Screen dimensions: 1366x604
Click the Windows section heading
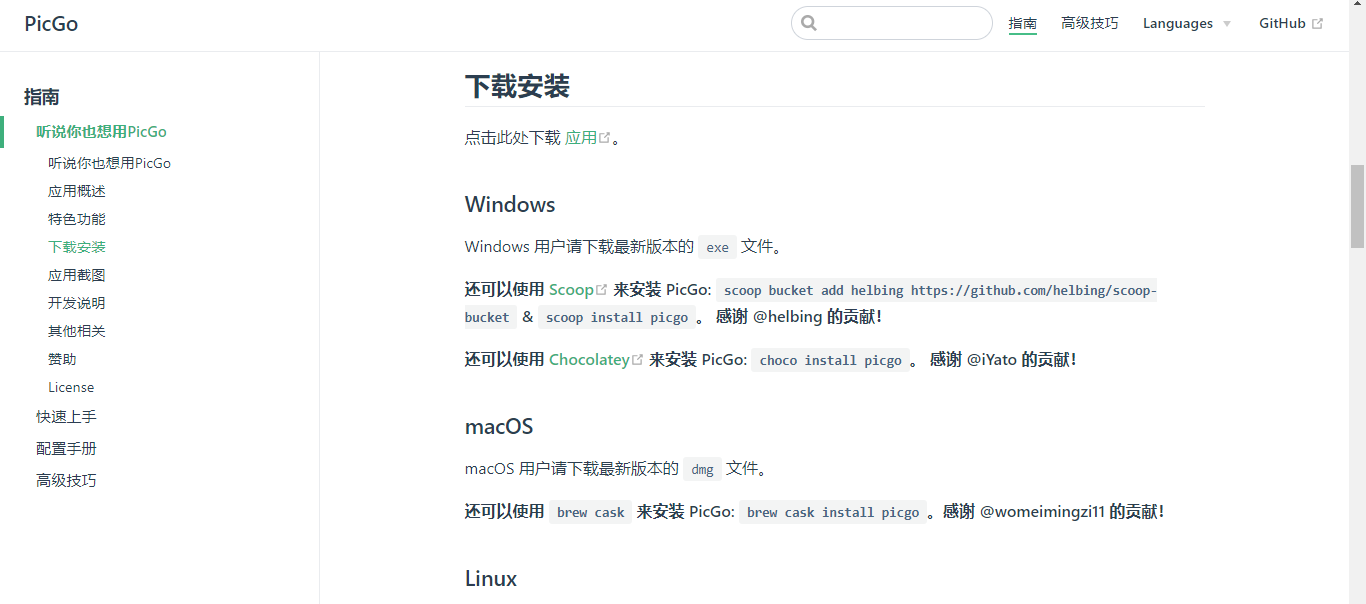point(510,205)
